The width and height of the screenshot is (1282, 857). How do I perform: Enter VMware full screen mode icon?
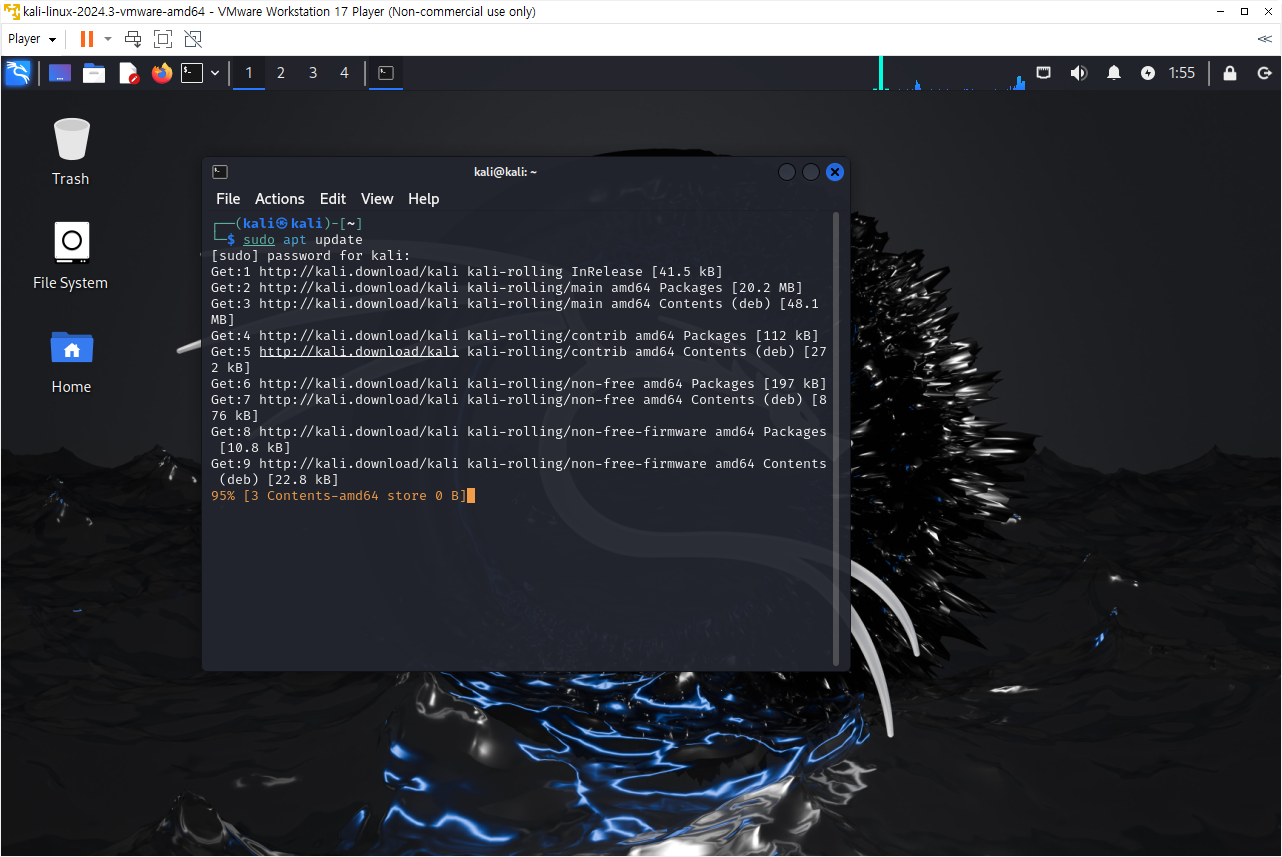tap(163, 39)
